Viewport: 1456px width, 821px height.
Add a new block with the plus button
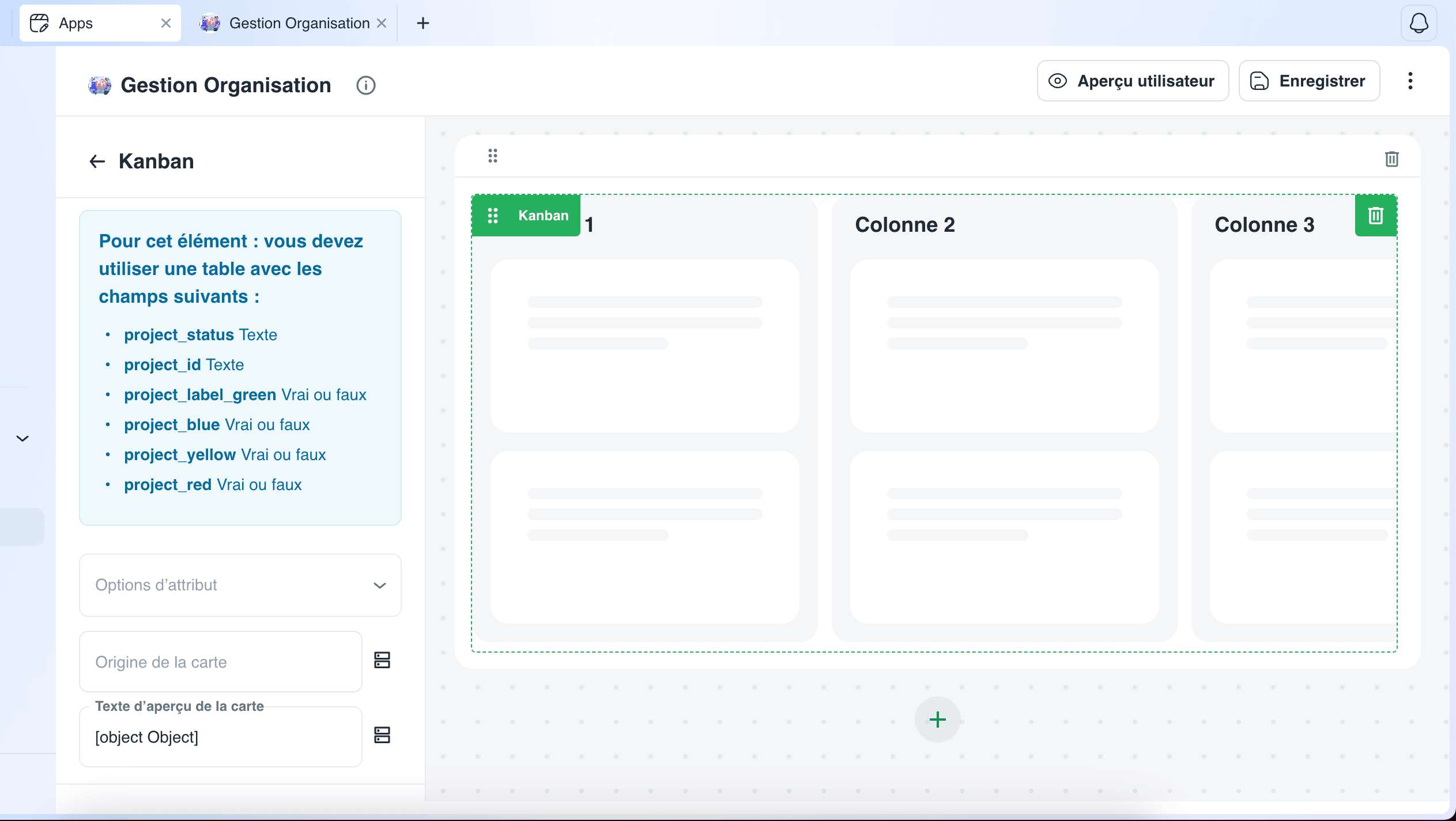937,720
